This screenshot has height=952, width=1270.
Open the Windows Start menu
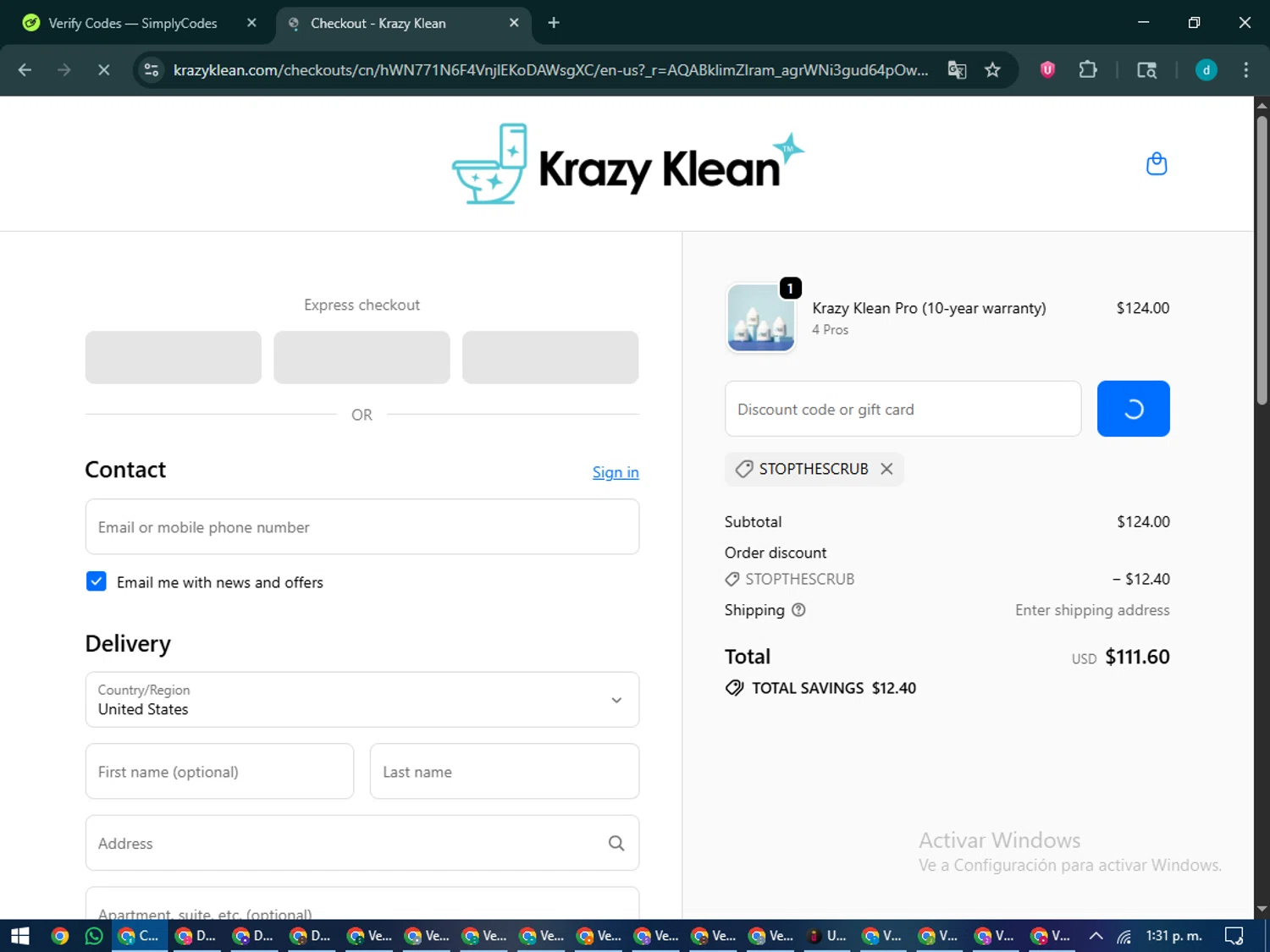click(19, 936)
